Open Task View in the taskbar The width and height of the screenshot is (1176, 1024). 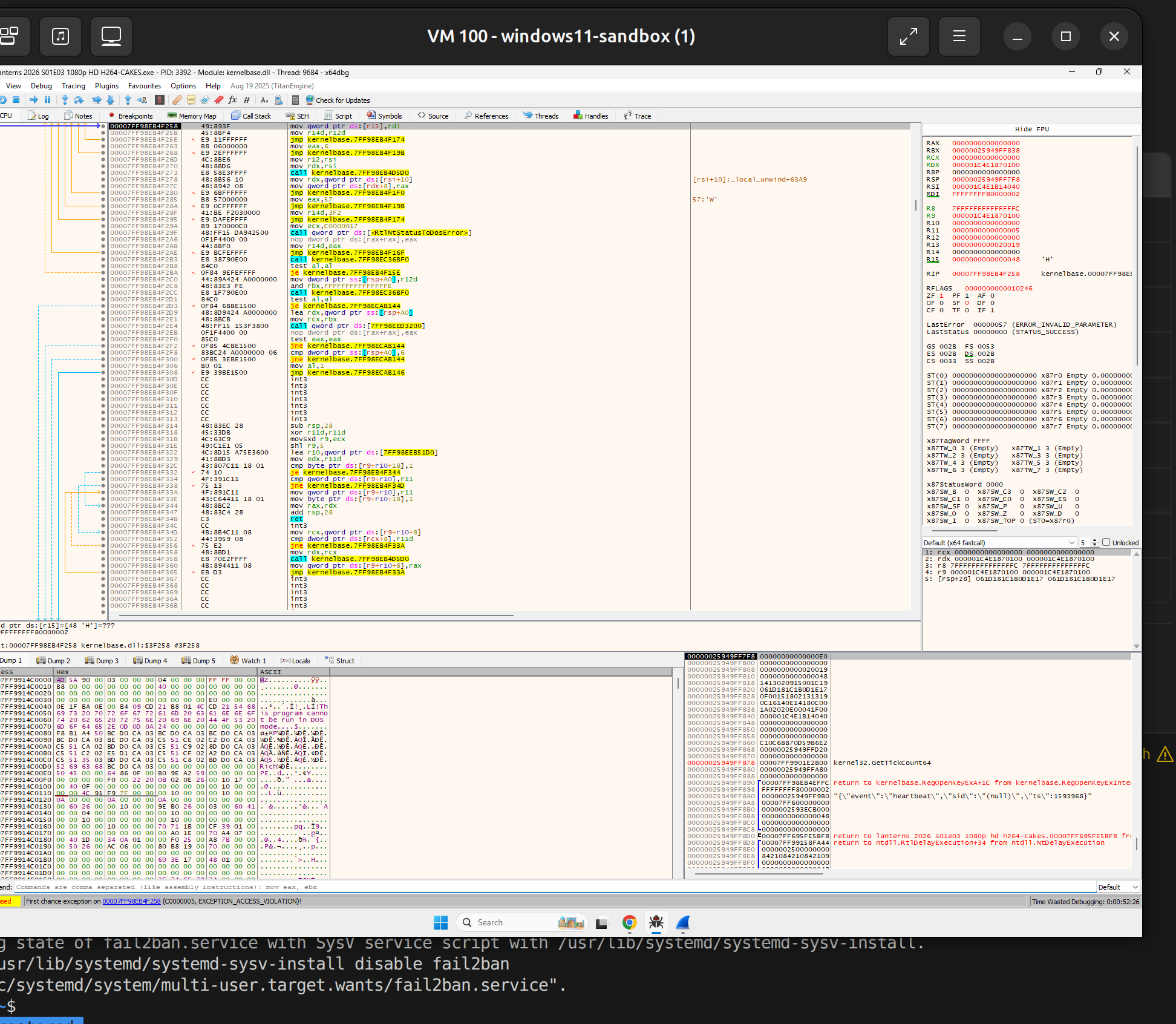(x=601, y=923)
